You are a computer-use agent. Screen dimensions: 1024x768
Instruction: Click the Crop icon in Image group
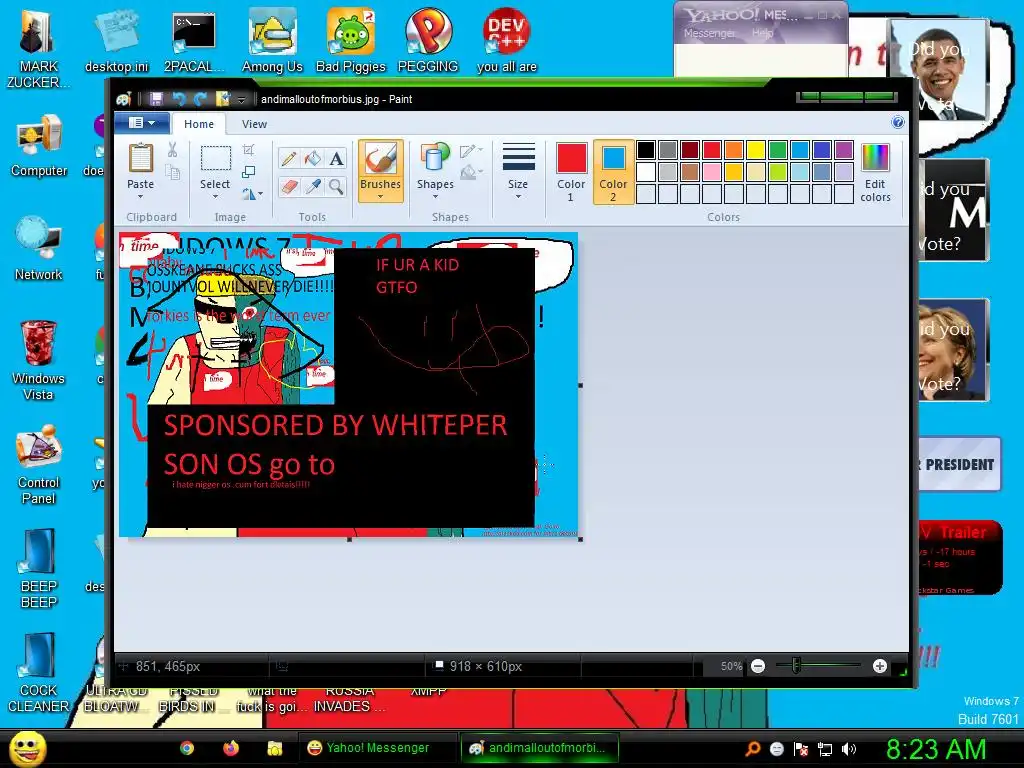[248, 150]
